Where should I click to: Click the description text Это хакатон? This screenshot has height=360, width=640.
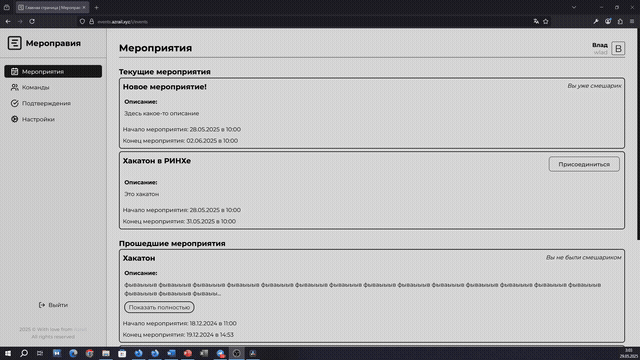point(142,194)
